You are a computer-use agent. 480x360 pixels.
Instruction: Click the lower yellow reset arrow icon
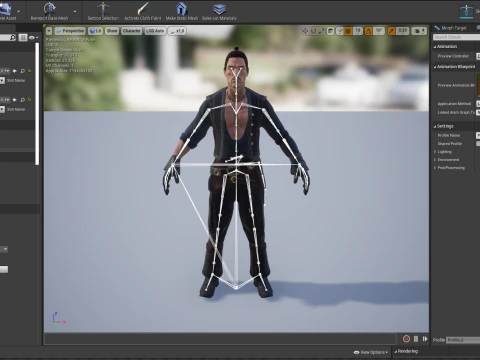30,100
